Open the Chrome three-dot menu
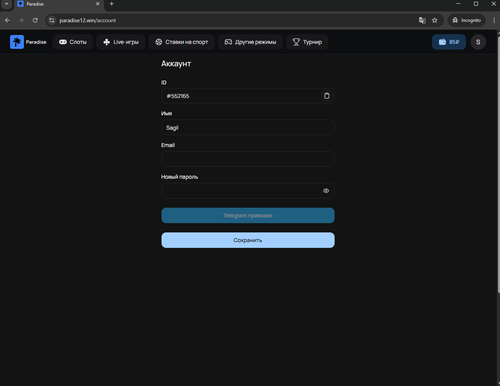 (494, 20)
